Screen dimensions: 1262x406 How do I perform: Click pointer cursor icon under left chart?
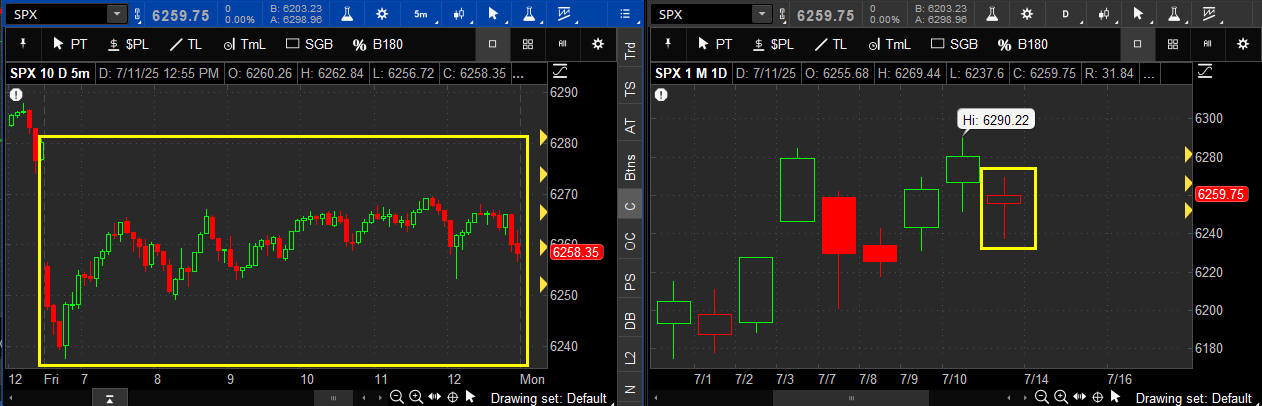(x=470, y=397)
